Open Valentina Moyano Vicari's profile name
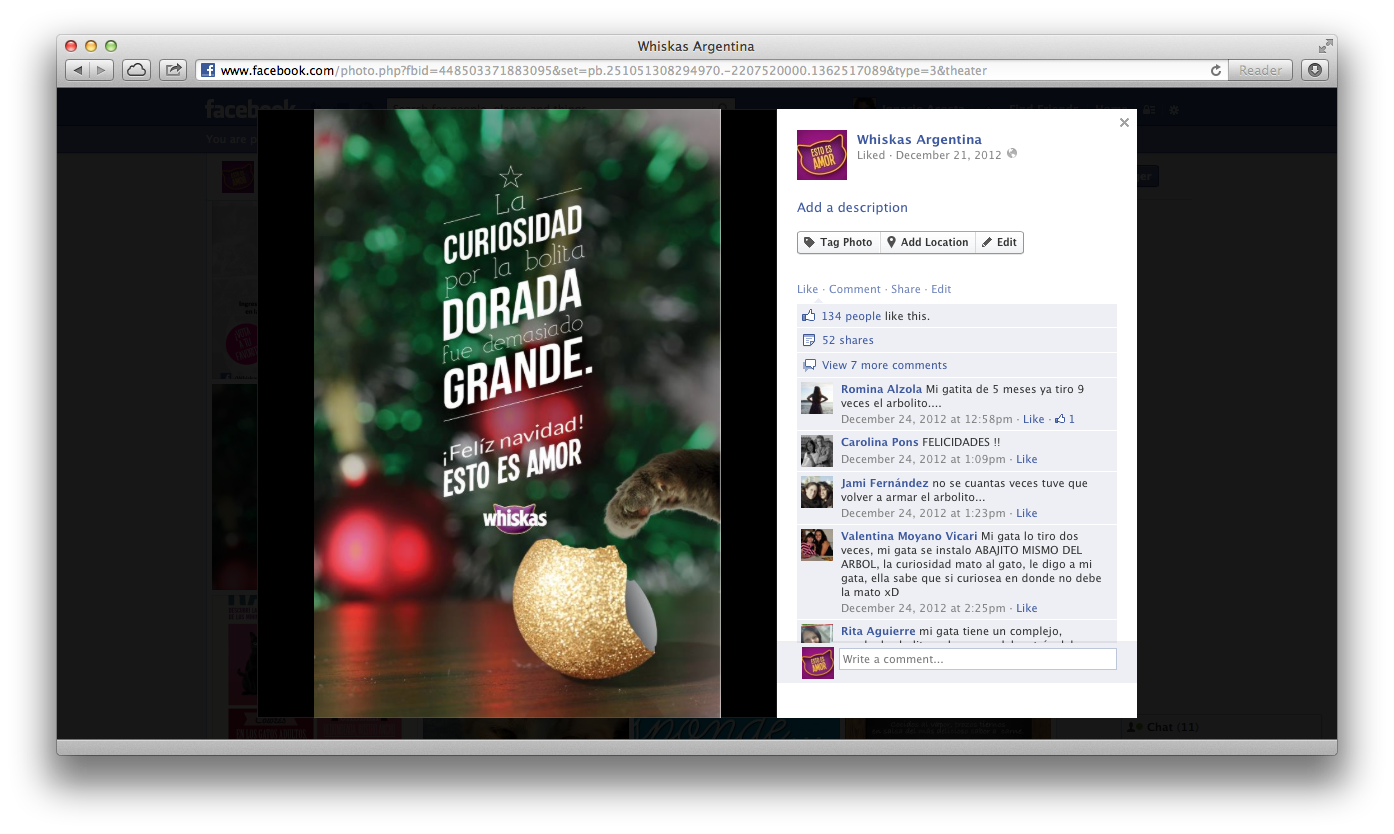Screen dimensions: 1394x834 pyautogui.click(x=909, y=536)
